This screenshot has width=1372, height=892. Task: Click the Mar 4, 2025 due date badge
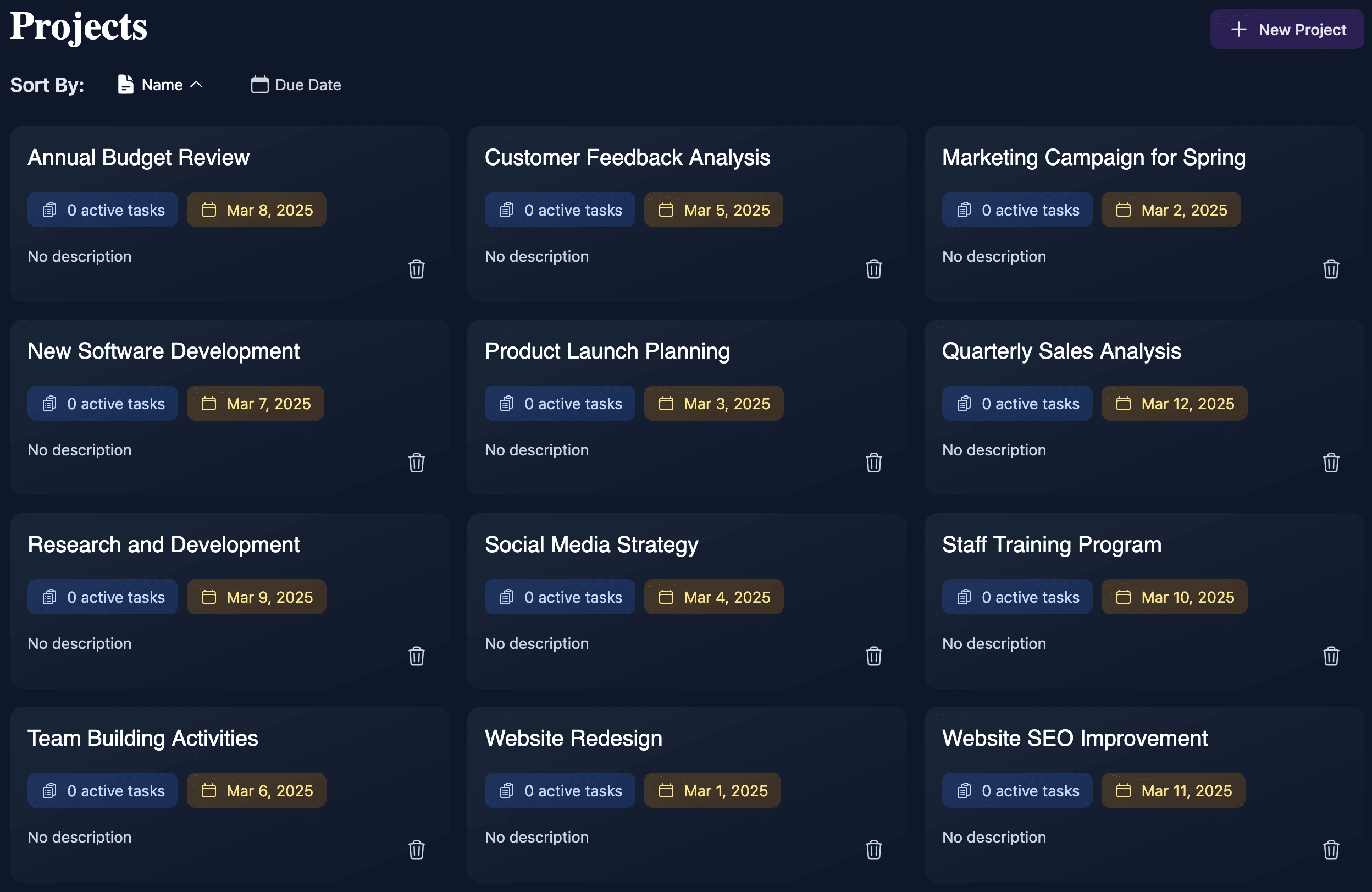(713, 597)
